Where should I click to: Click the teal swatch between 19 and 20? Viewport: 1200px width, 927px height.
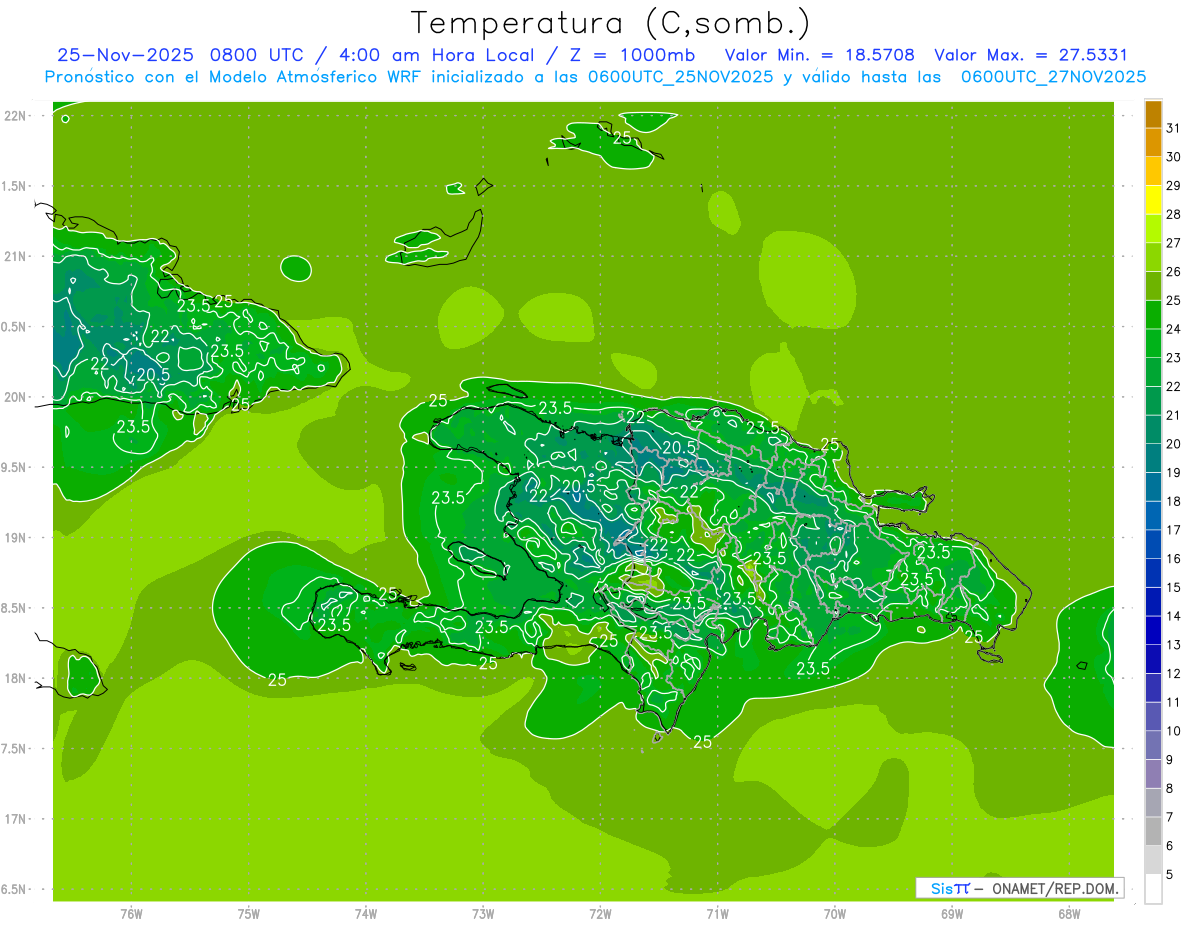[x=1153, y=458]
